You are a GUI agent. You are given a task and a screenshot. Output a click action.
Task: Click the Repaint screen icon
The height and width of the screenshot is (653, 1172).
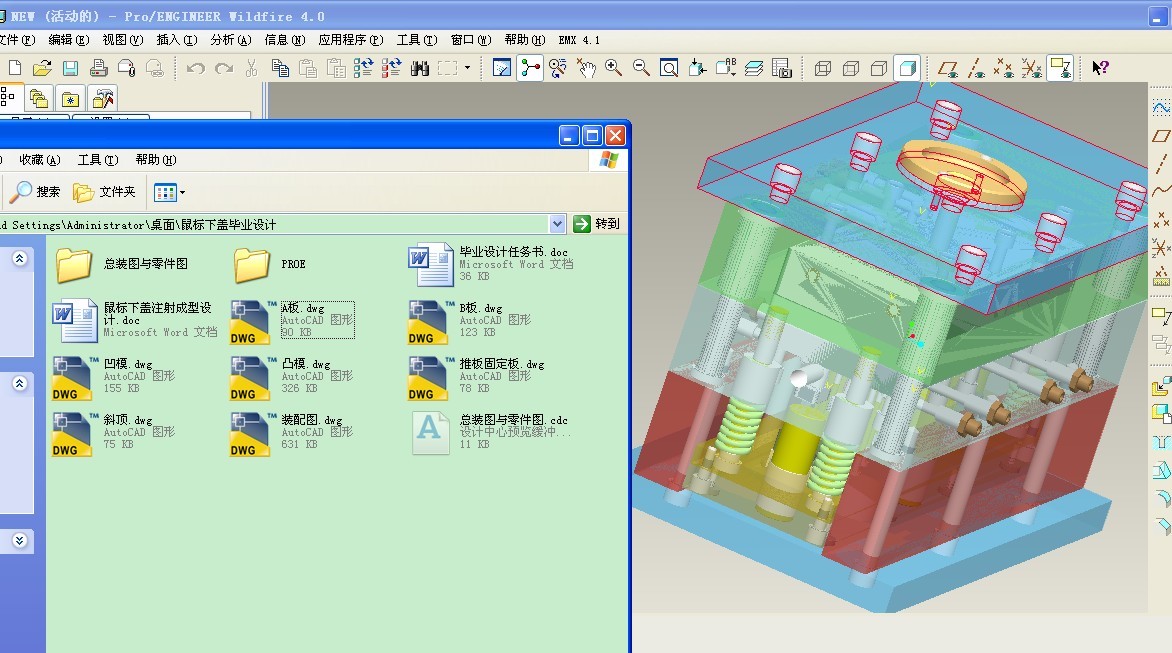click(x=502, y=68)
